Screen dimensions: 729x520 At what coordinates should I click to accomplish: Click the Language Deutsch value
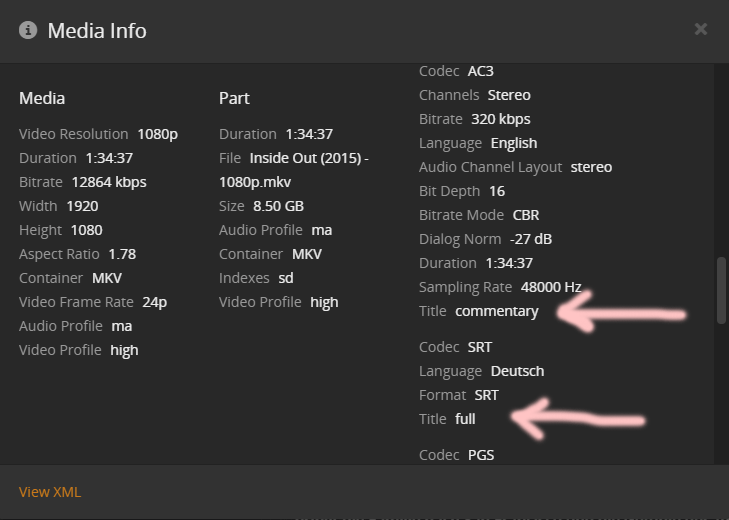pos(517,371)
